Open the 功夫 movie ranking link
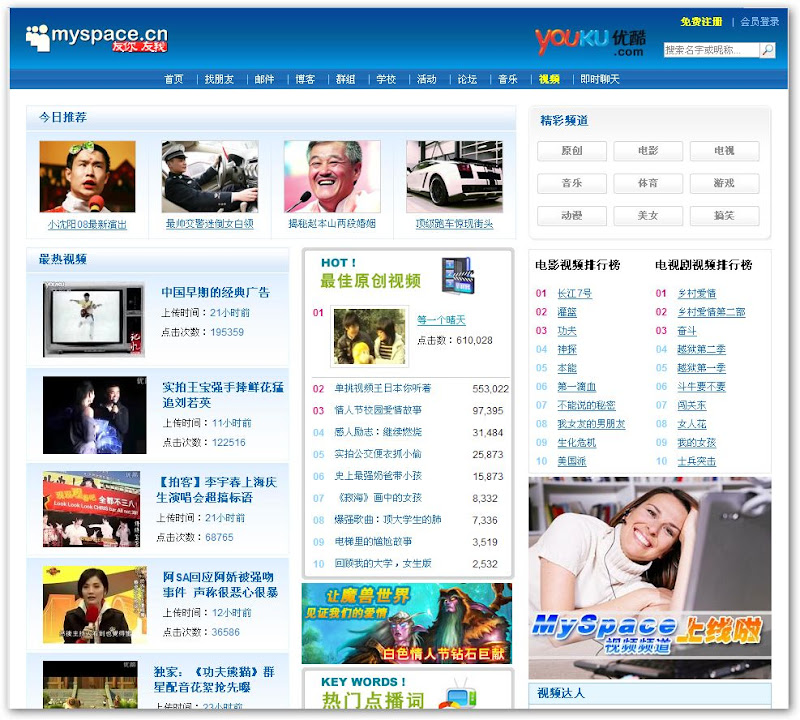Image resolution: width=800 pixels, height=720 pixels. point(567,331)
